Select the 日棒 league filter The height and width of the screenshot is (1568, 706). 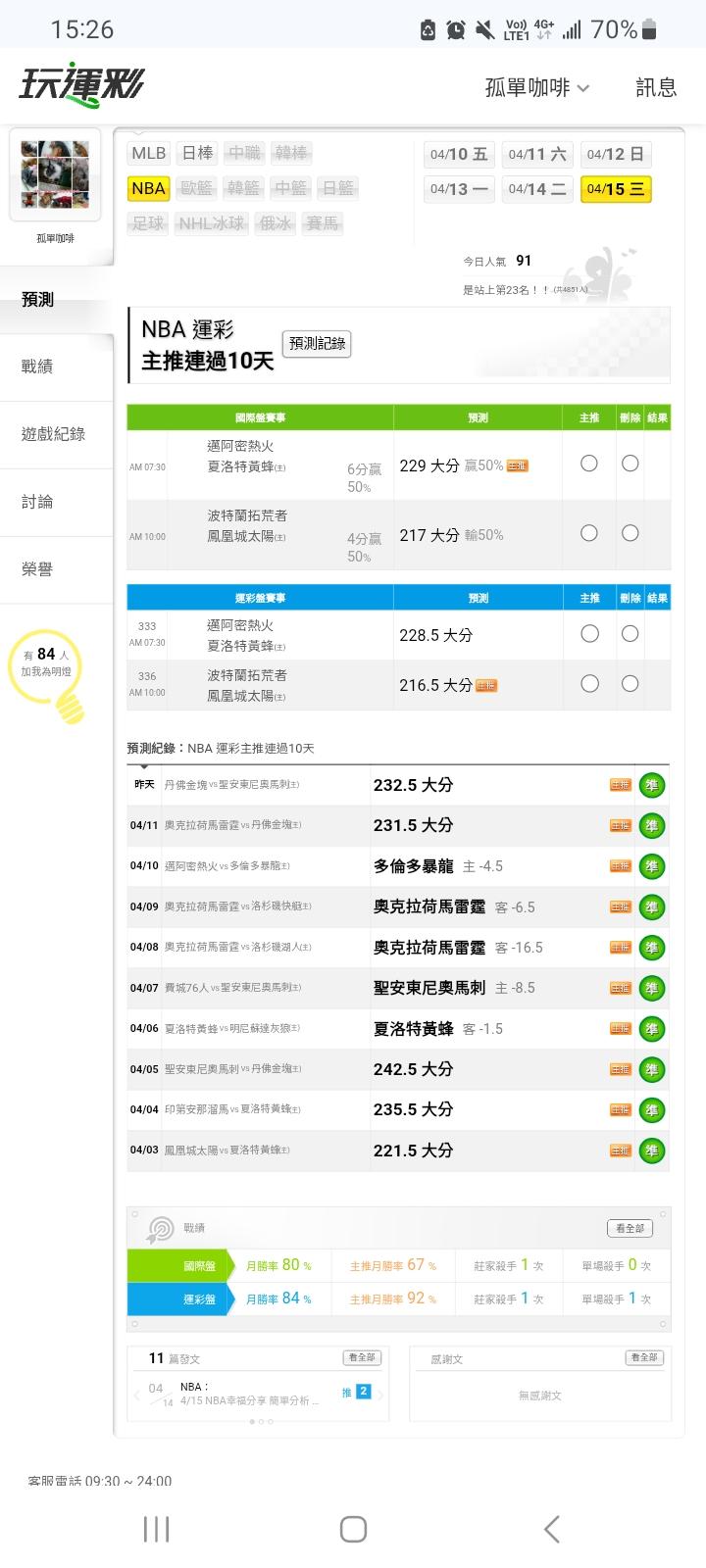pos(198,153)
